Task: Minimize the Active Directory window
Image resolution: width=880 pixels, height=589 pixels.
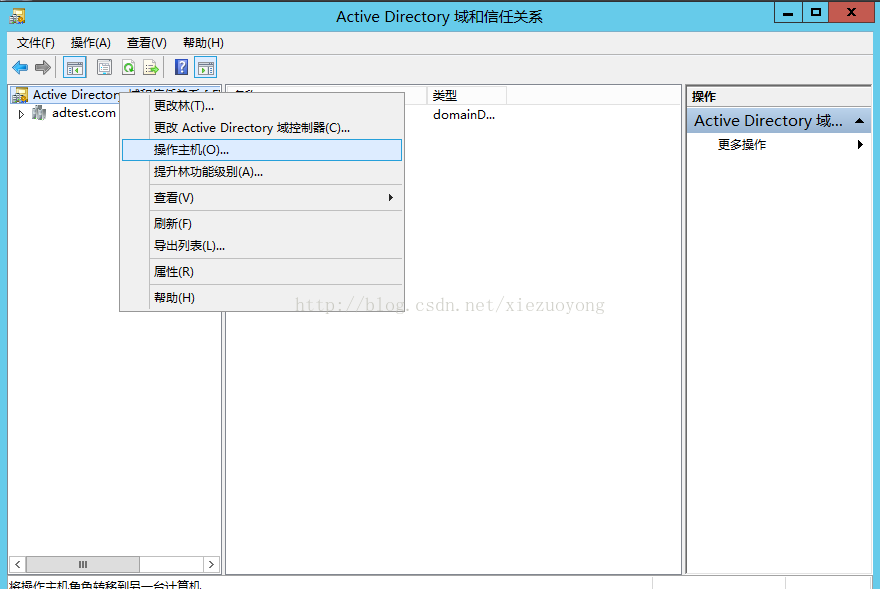Action: click(788, 12)
